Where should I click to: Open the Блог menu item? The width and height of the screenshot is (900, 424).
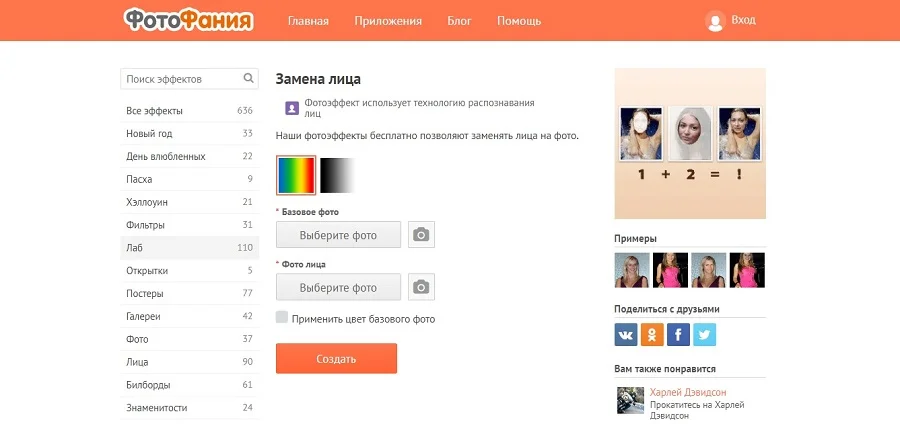(x=459, y=21)
